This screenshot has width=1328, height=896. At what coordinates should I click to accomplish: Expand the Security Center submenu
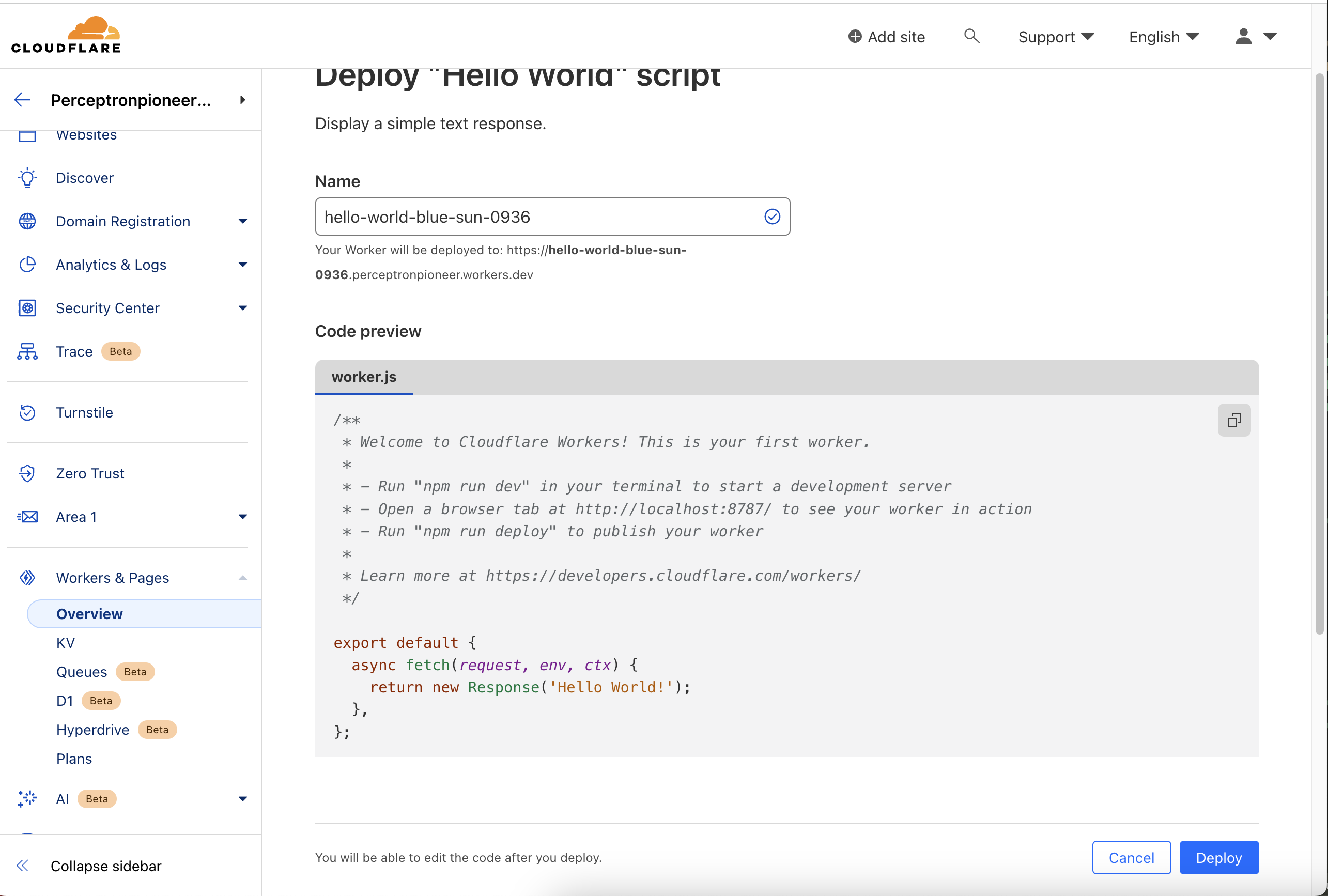[242, 308]
